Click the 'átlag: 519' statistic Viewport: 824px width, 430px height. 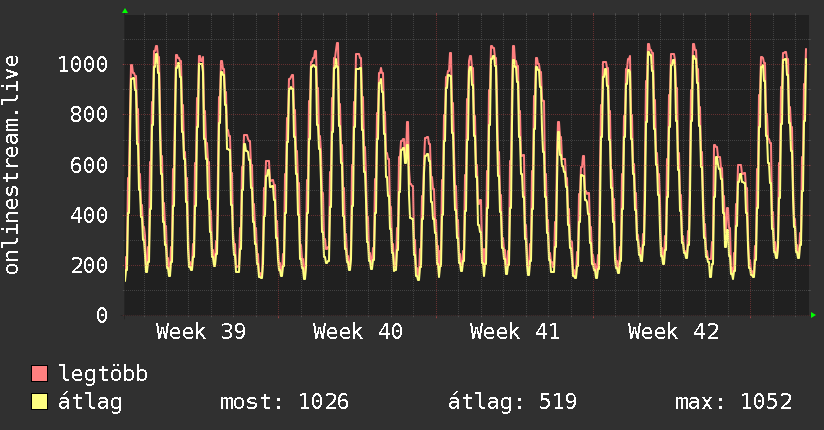pyautogui.click(x=512, y=402)
